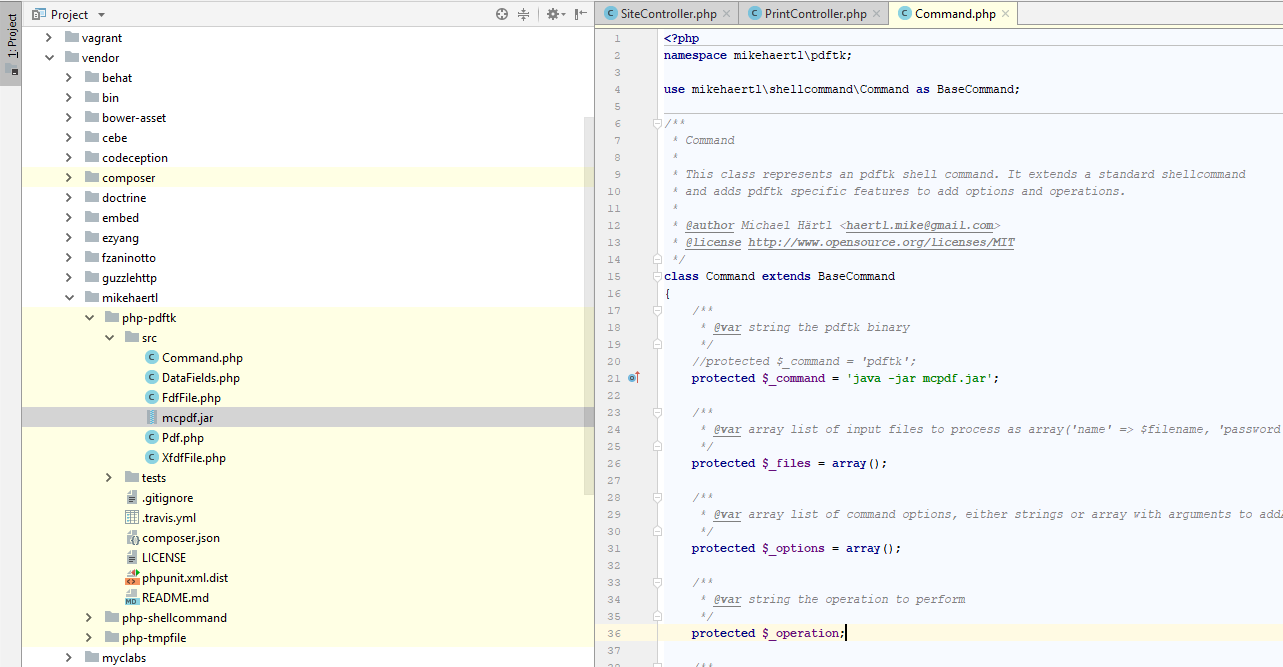This screenshot has height=667, width=1283.
Task: Collapse the doc comment fold on line 6
Action: [x=655, y=124]
